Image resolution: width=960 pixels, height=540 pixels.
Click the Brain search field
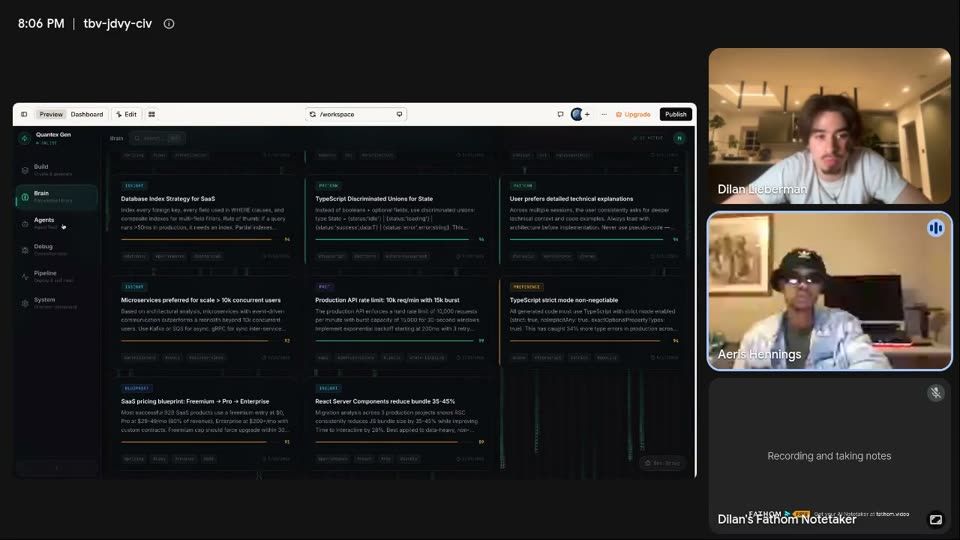[158, 138]
